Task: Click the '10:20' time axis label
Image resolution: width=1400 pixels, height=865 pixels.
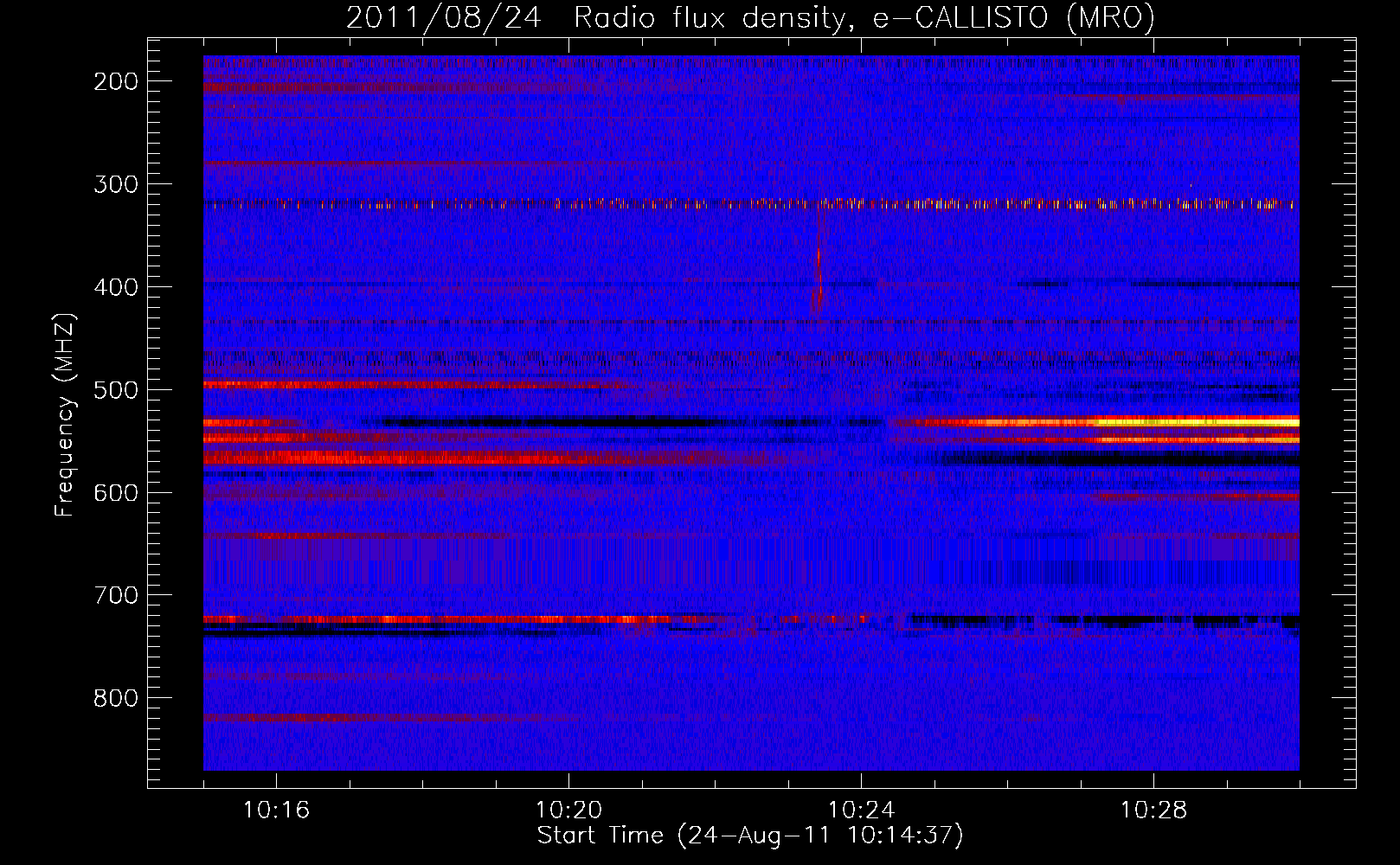Action: (x=568, y=811)
